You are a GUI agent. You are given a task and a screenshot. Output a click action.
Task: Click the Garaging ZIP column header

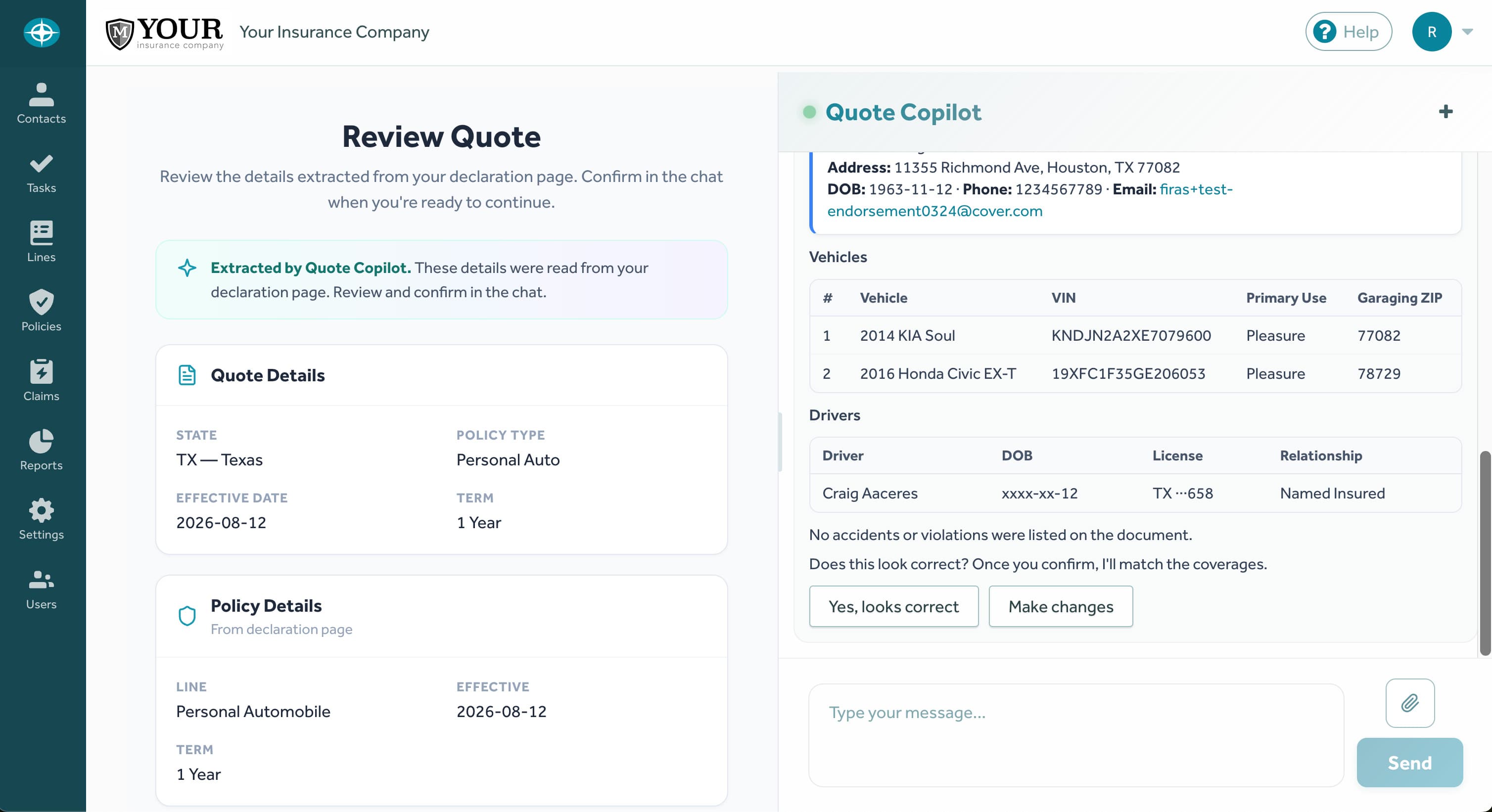tap(1399, 298)
